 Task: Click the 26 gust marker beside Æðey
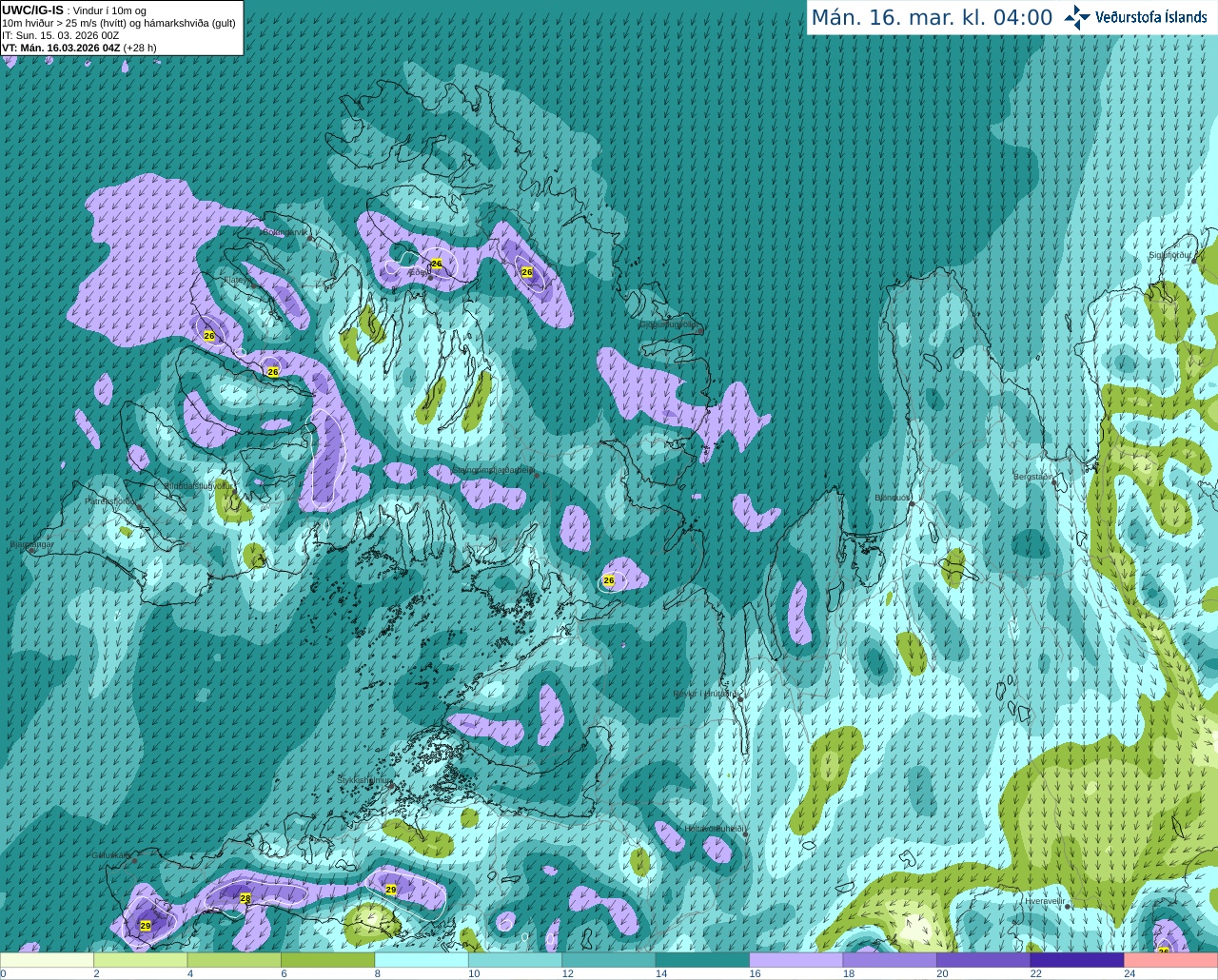coord(437,264)
